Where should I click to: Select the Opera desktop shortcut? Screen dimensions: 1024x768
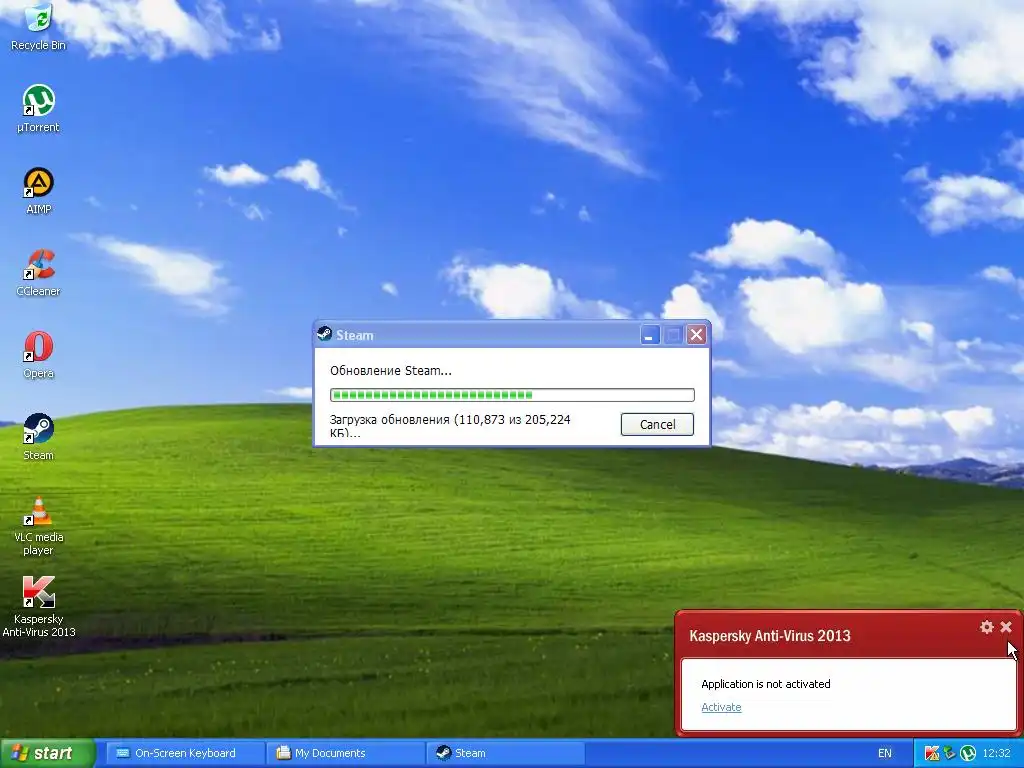pyautogui.click(x=39, y=355)
